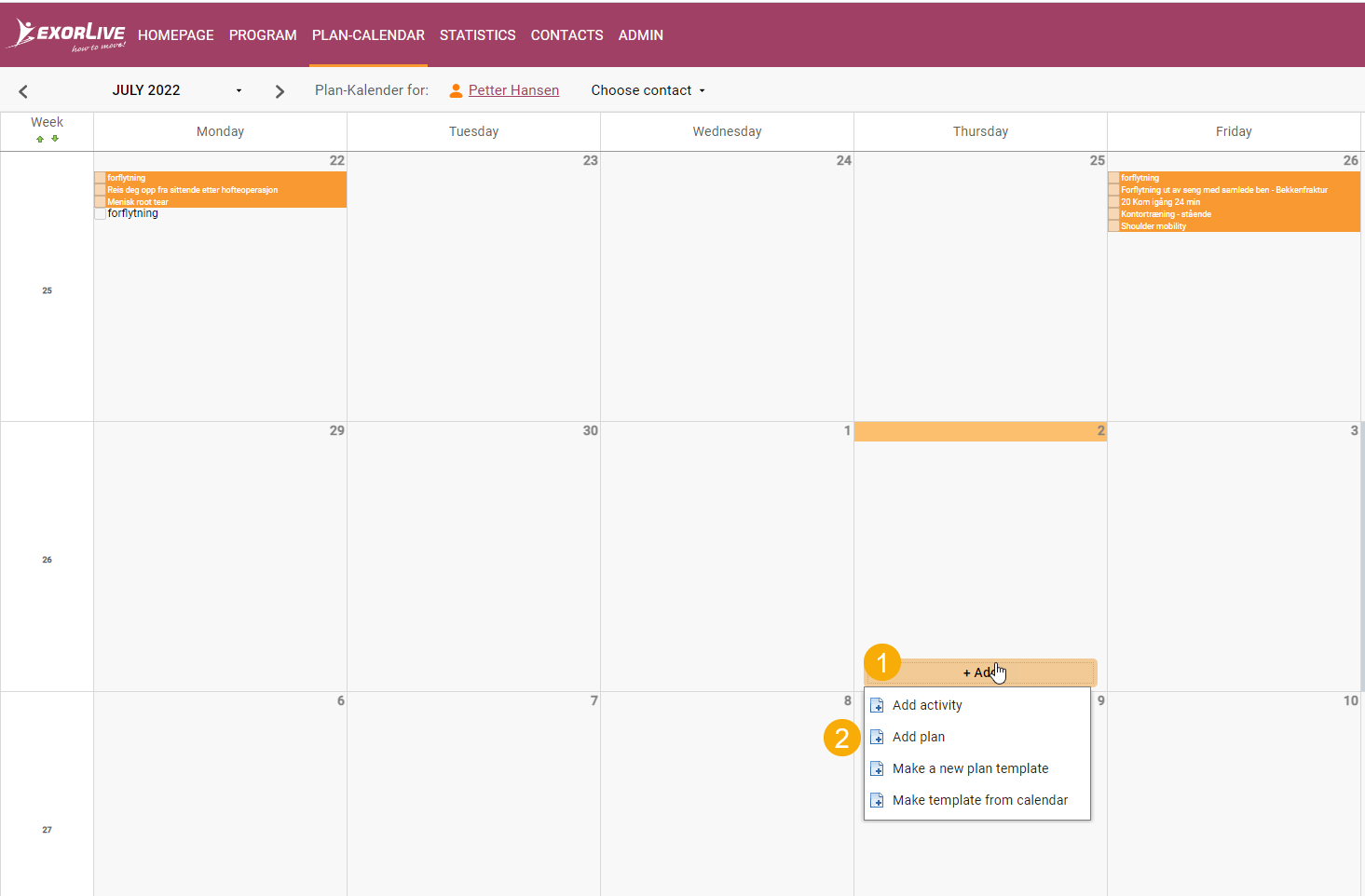Click week number 25 label
Viewport: 1365px width, 896px height.
[47, 291]
